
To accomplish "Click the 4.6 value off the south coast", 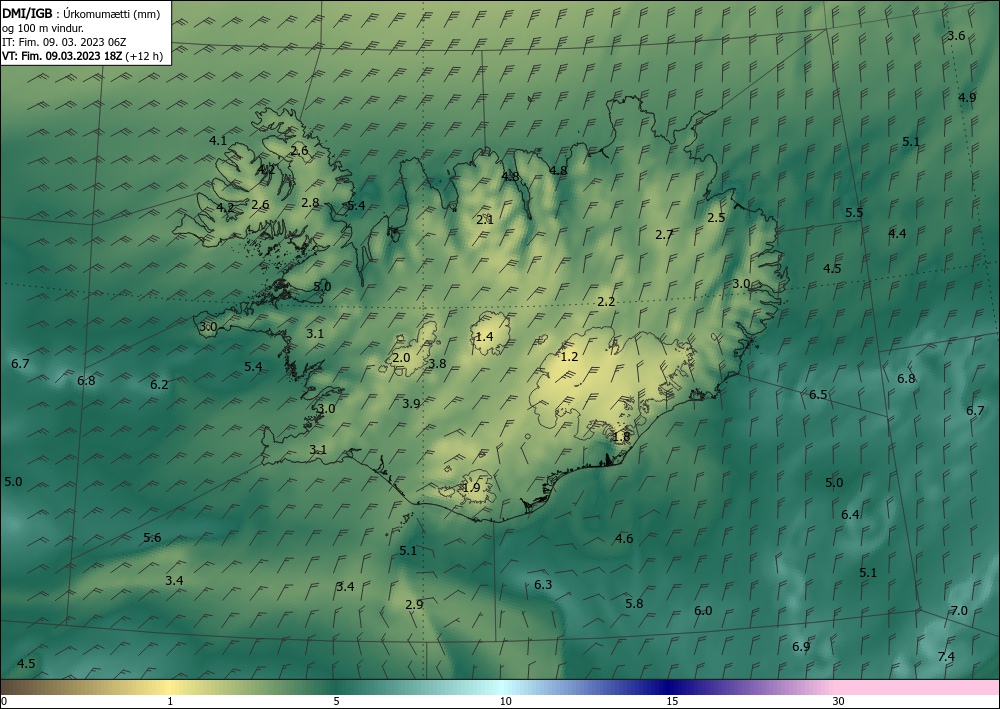I will [624, 539].
